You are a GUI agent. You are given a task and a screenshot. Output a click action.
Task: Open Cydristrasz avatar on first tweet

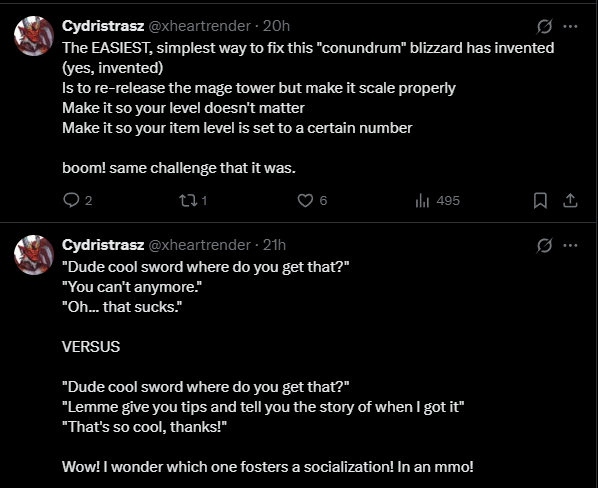[x=34, y=36]
